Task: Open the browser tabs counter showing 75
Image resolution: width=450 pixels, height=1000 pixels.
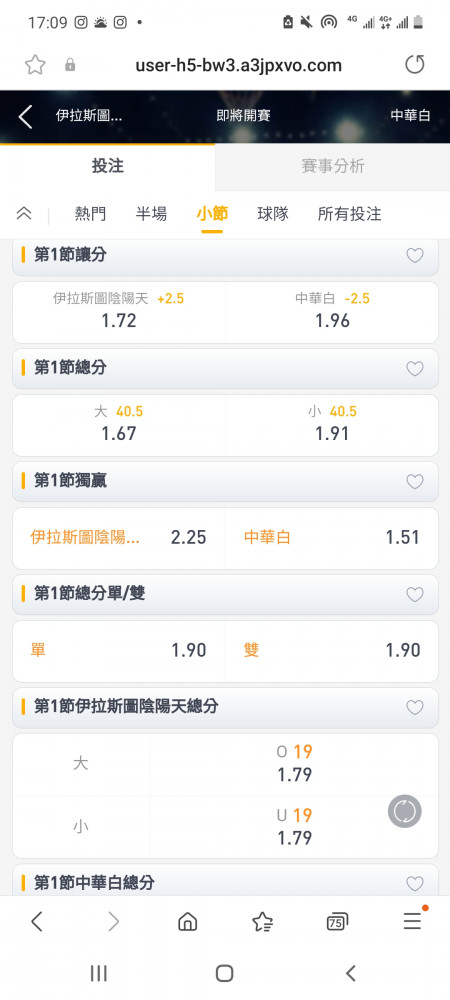Action: (337, 922)
